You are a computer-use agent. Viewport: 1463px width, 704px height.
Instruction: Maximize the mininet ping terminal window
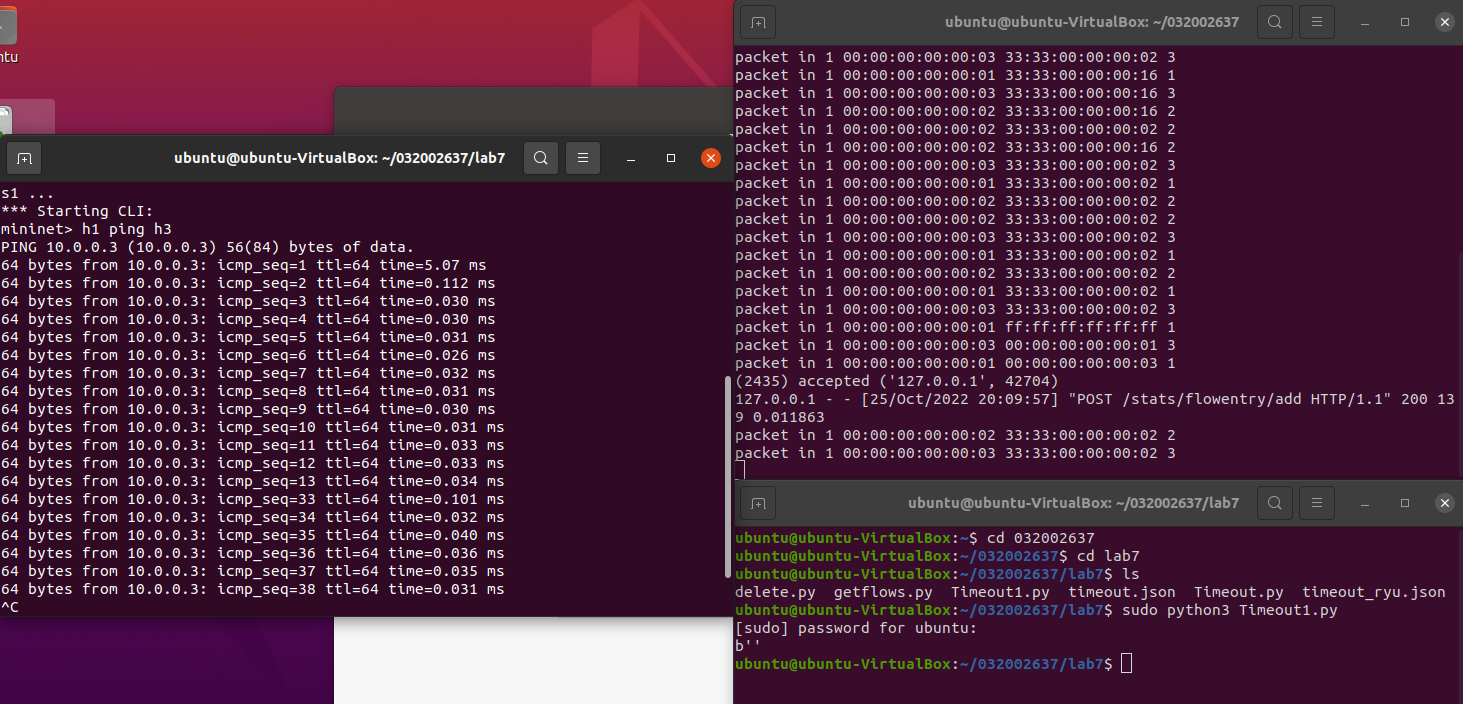671,158
